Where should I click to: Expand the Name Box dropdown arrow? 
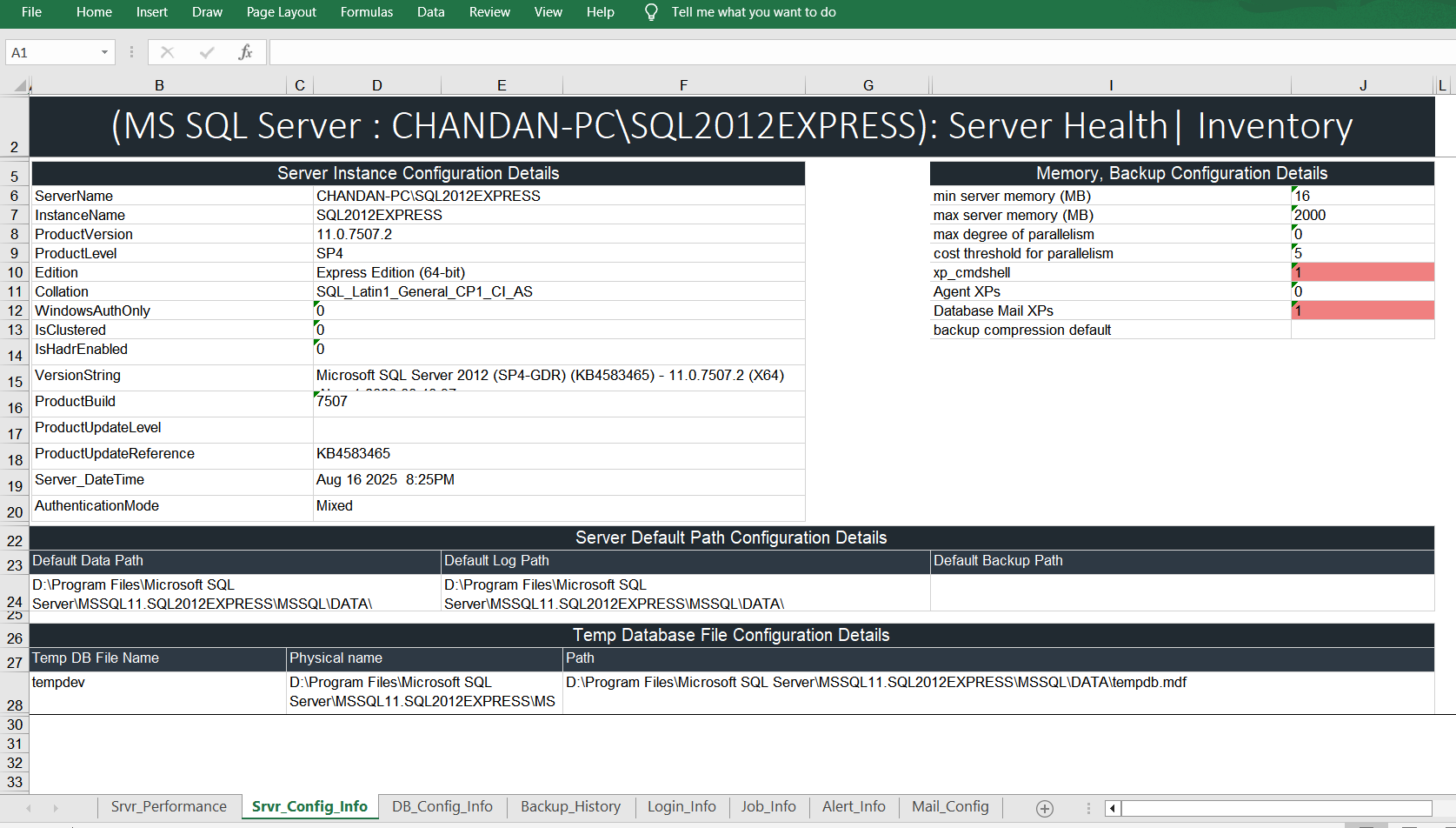(104, 52)
